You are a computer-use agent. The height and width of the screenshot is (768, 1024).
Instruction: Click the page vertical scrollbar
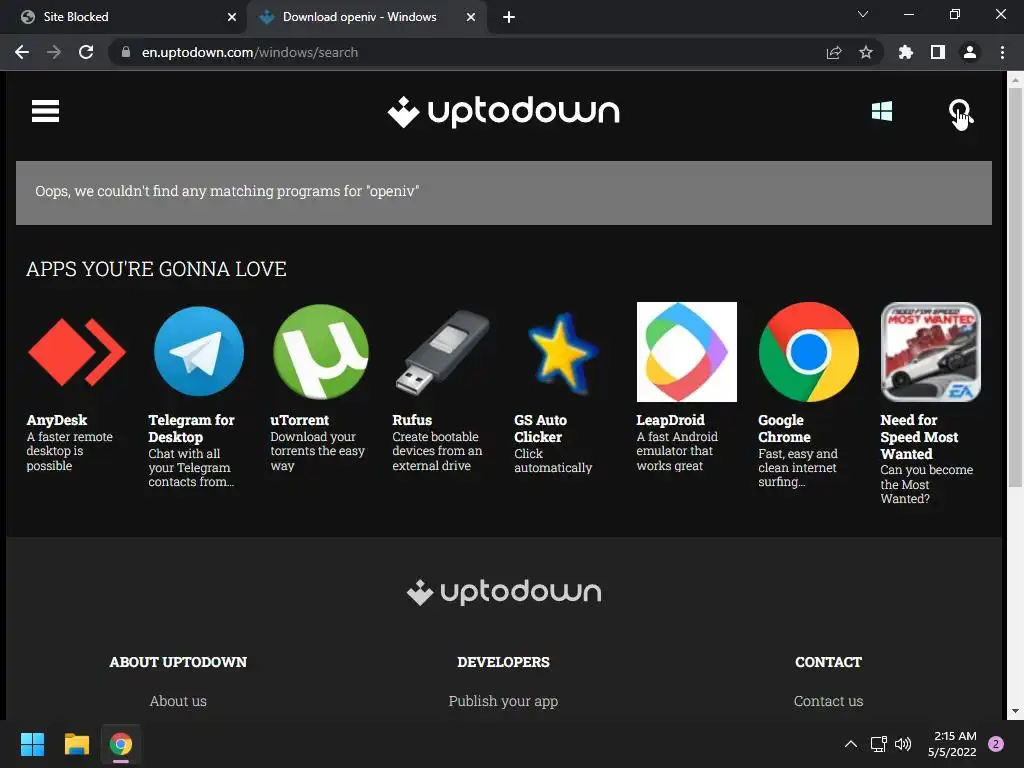point(1015,287)
